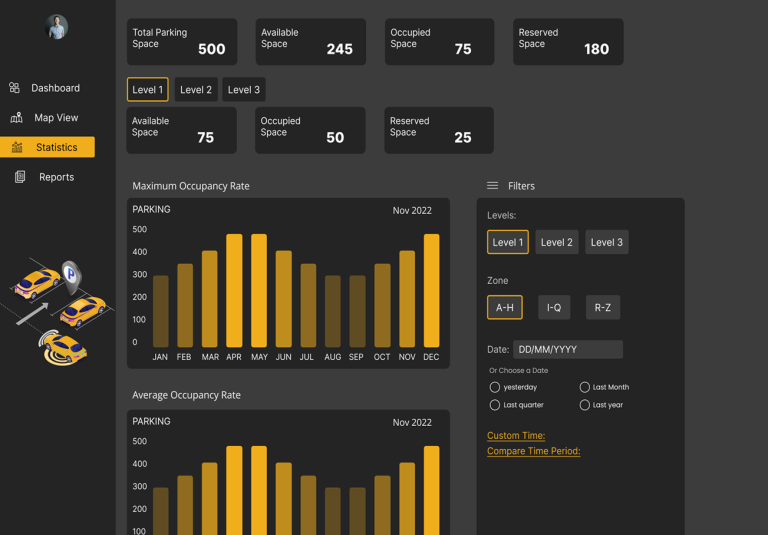Click the DD/MM/YYYY date field
Image resolution: width=768 pixels, height=535 pixels.
click(568, 349)
